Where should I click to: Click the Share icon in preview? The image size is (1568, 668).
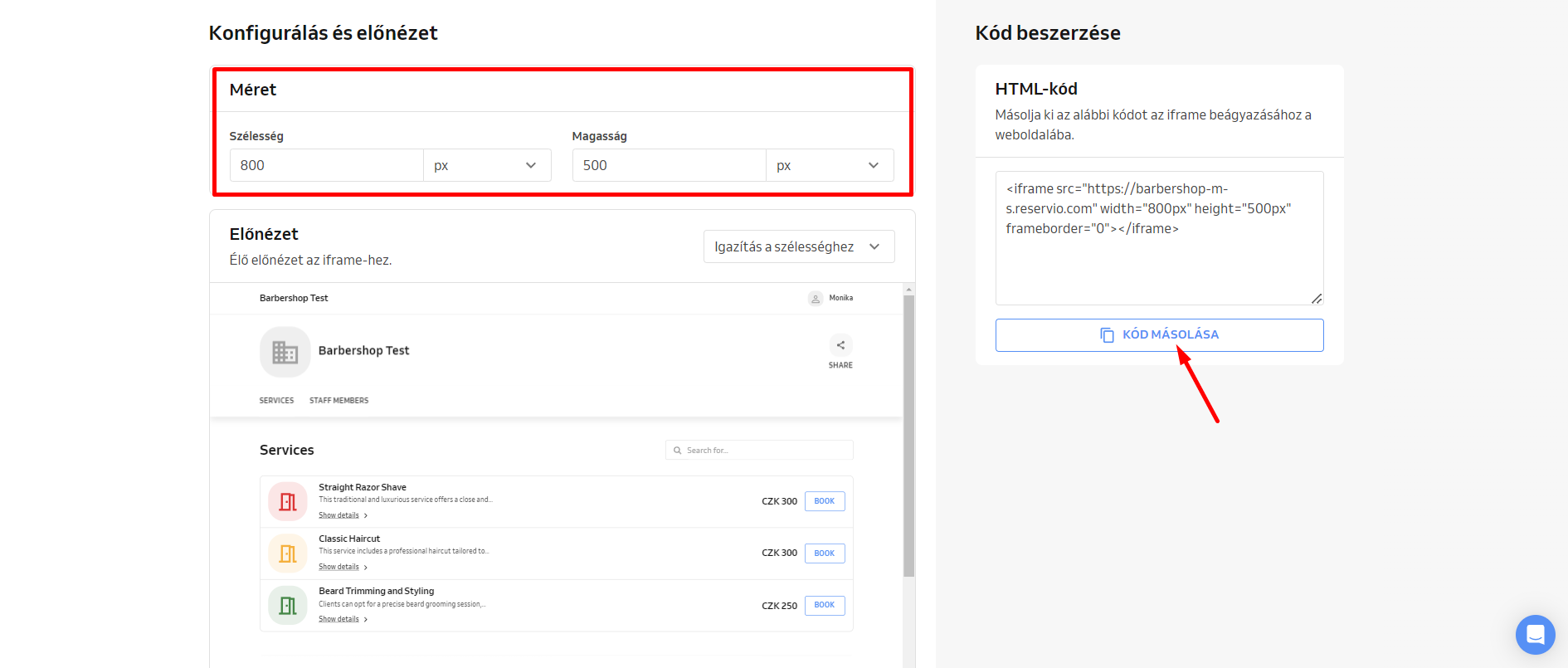point(840,345)
